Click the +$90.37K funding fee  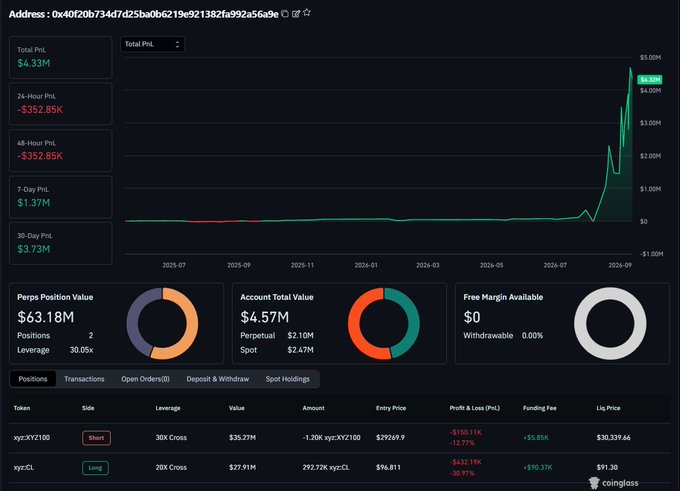tap(538, 468)
